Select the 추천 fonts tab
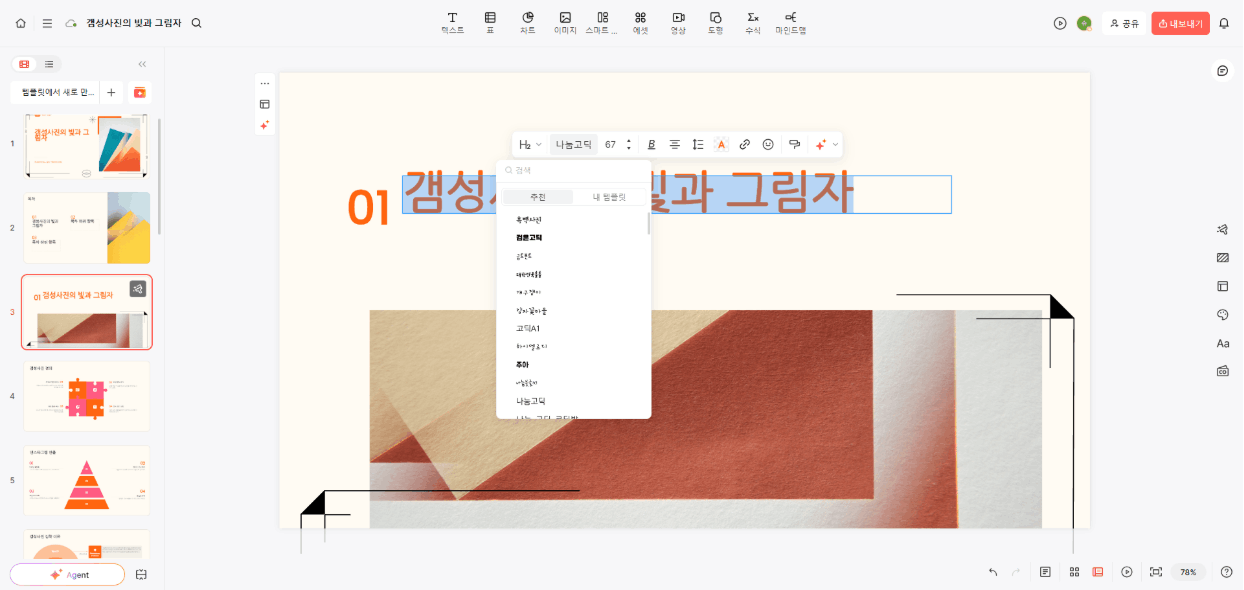The image size is (1244, 590). [x=538, y=197]
